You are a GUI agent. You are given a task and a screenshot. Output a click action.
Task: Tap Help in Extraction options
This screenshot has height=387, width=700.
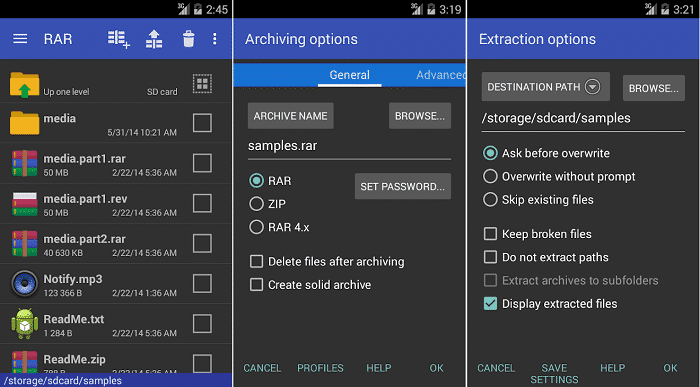[x=612, y=368]
